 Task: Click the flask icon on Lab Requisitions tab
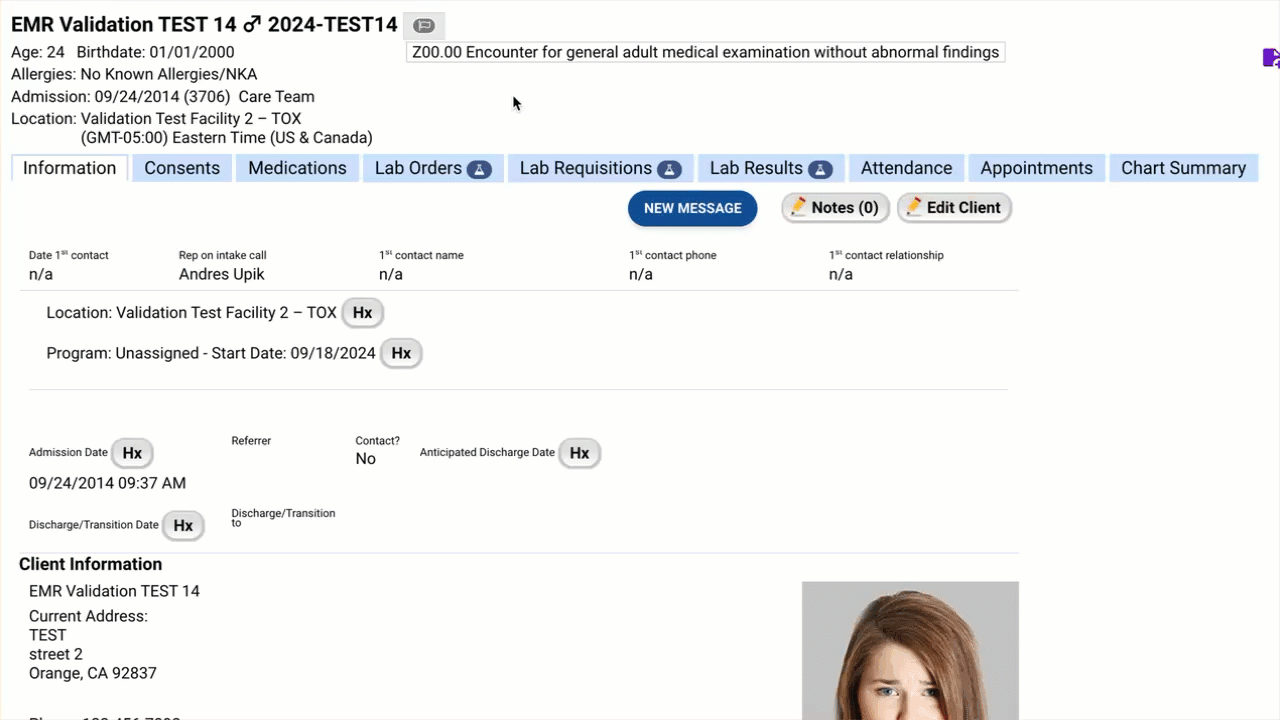[x=669, y=169]
